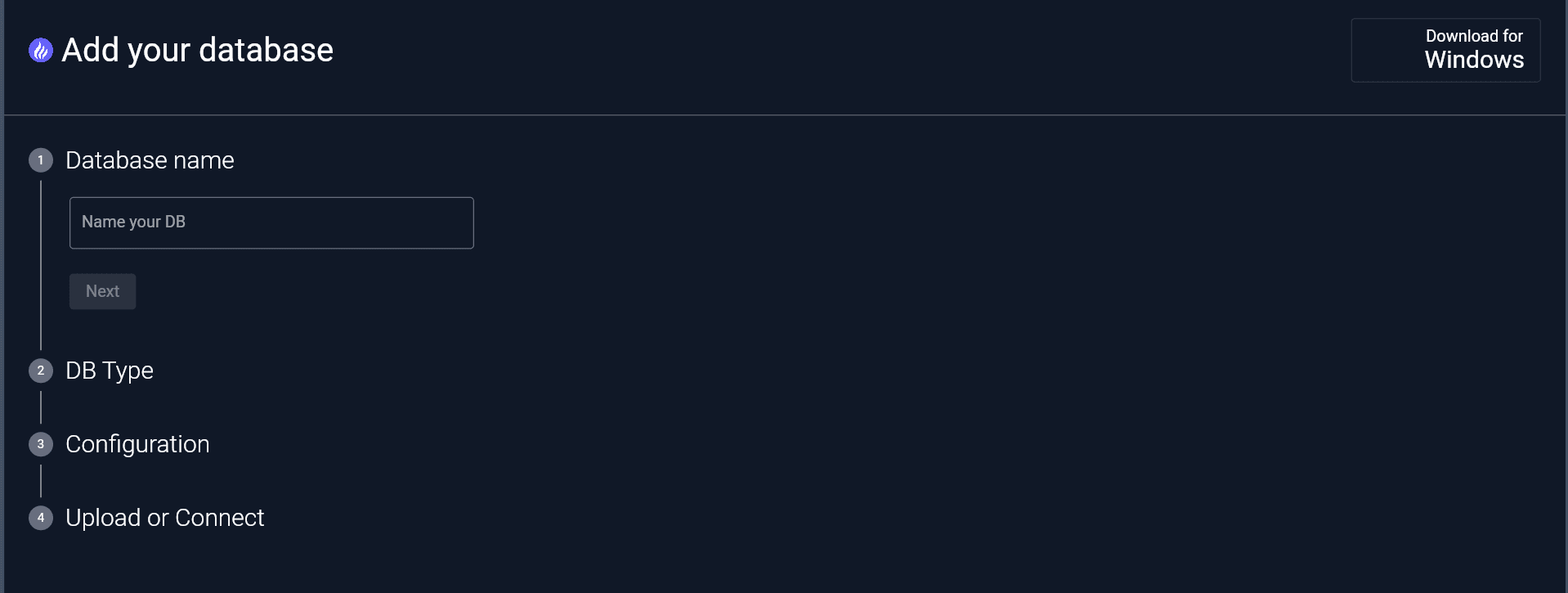Select the step 1 number circle
This screenshot has height=593, width=1568.
pos(41,160)
